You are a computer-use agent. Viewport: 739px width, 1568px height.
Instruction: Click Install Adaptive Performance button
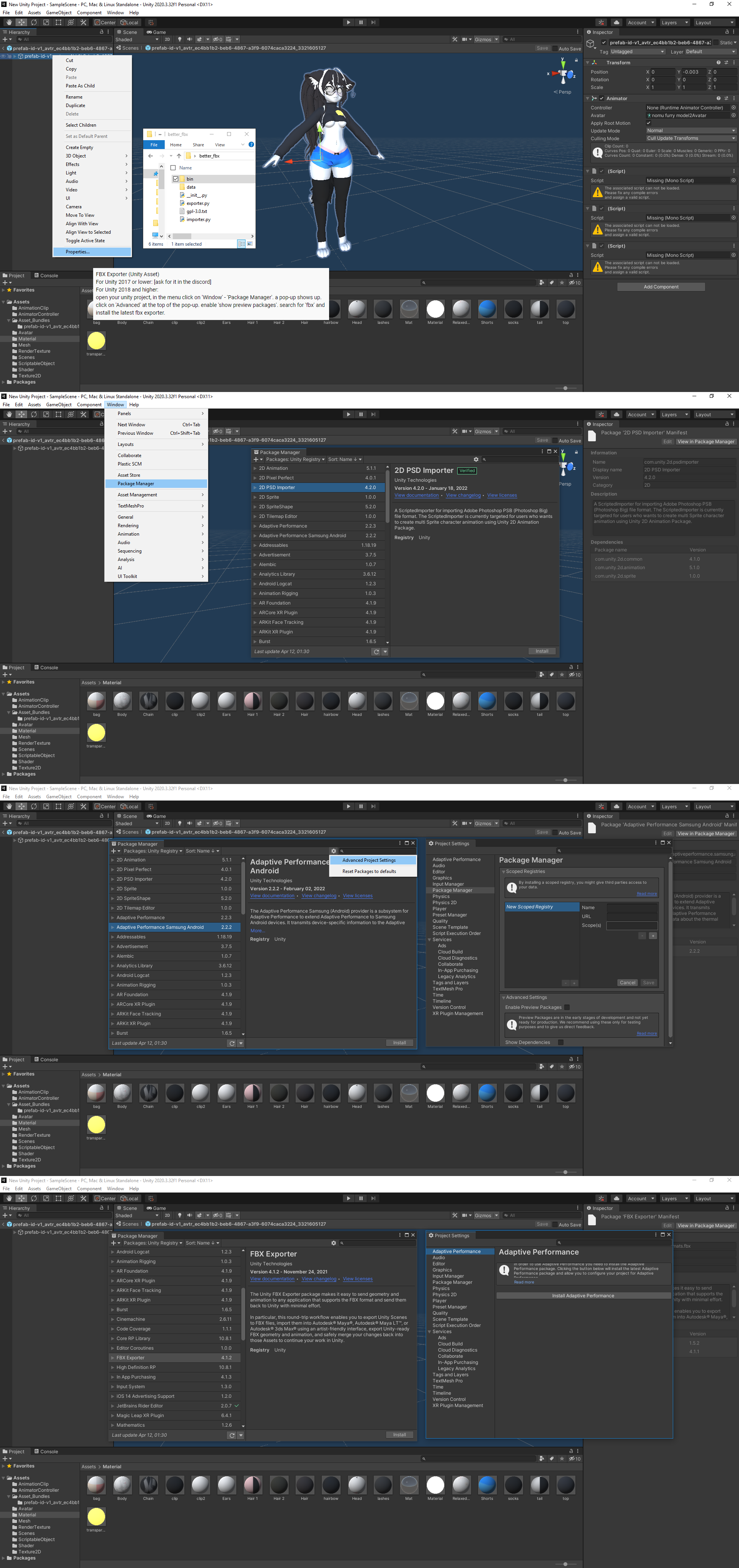pos(583,1295)
